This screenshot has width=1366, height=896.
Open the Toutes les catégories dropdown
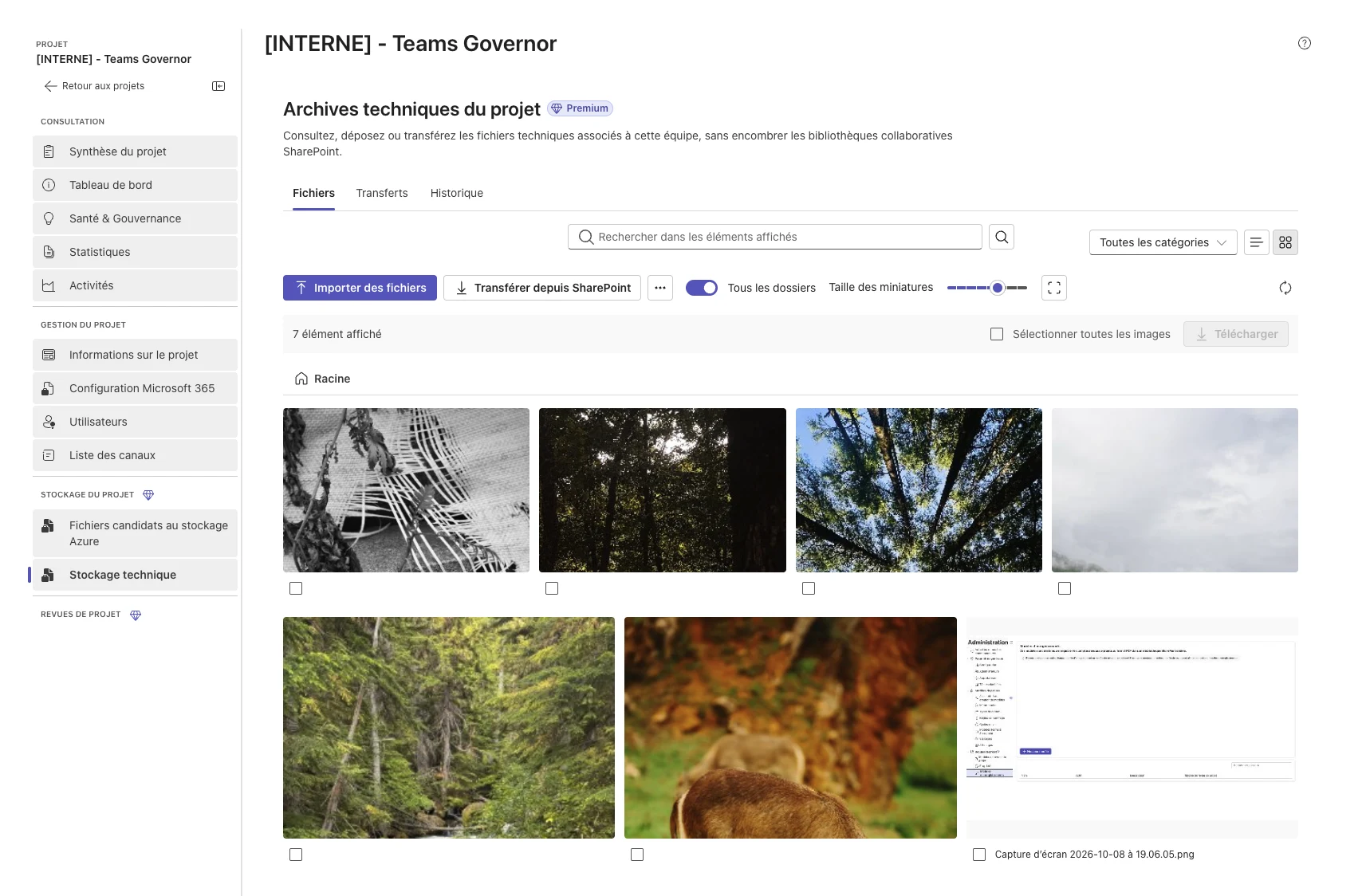click(x=1163, y=242)
